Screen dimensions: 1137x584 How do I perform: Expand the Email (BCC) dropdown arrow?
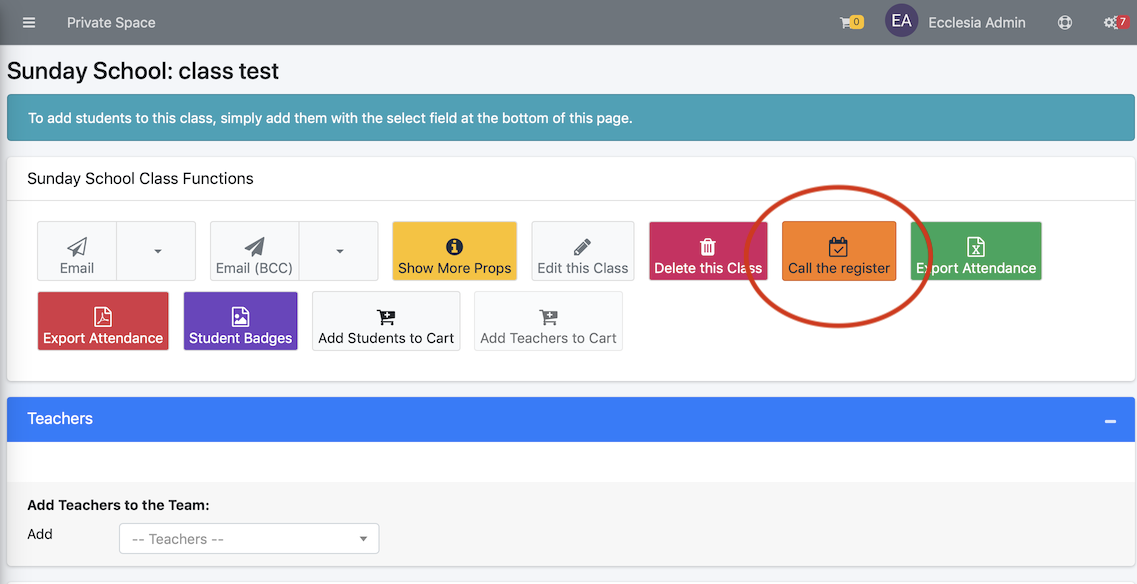tap(339, 251)
